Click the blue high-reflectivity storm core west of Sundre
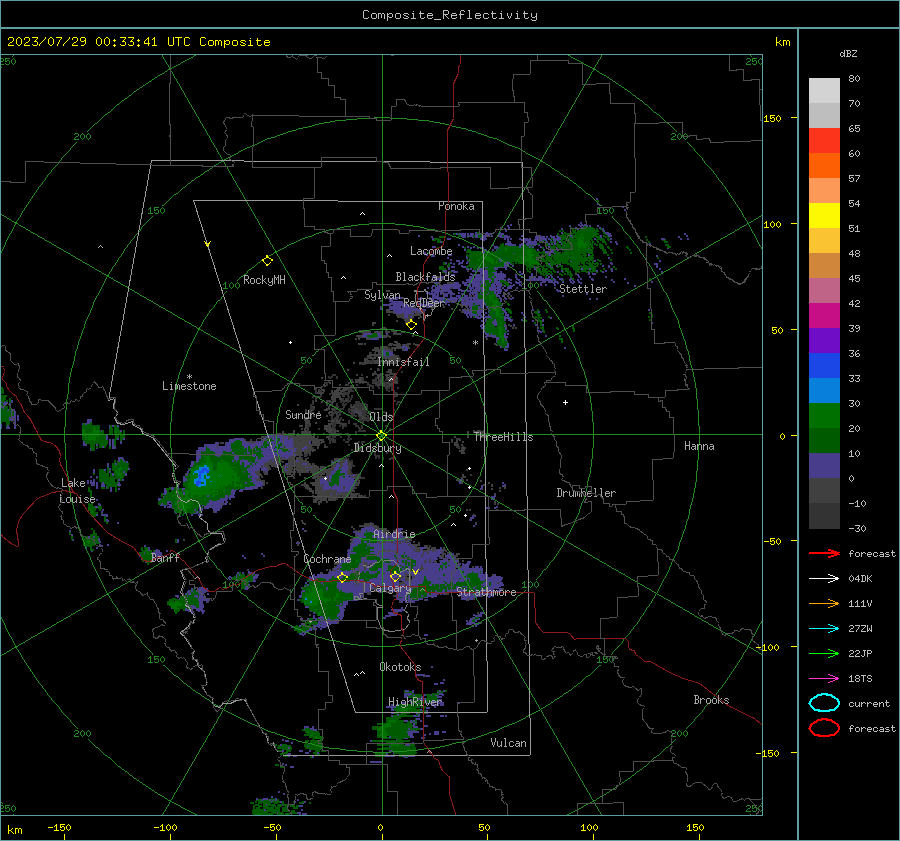 tap(201, 476)
